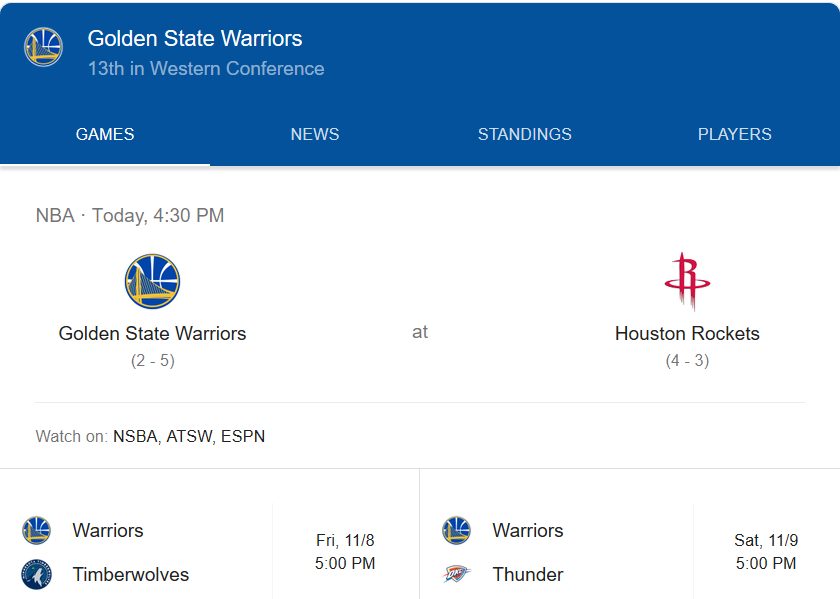This screenshot has height=599, width=840.
Task: Open the Sat 11/9 5:00 PM game
Action: [x=766, y=552]
